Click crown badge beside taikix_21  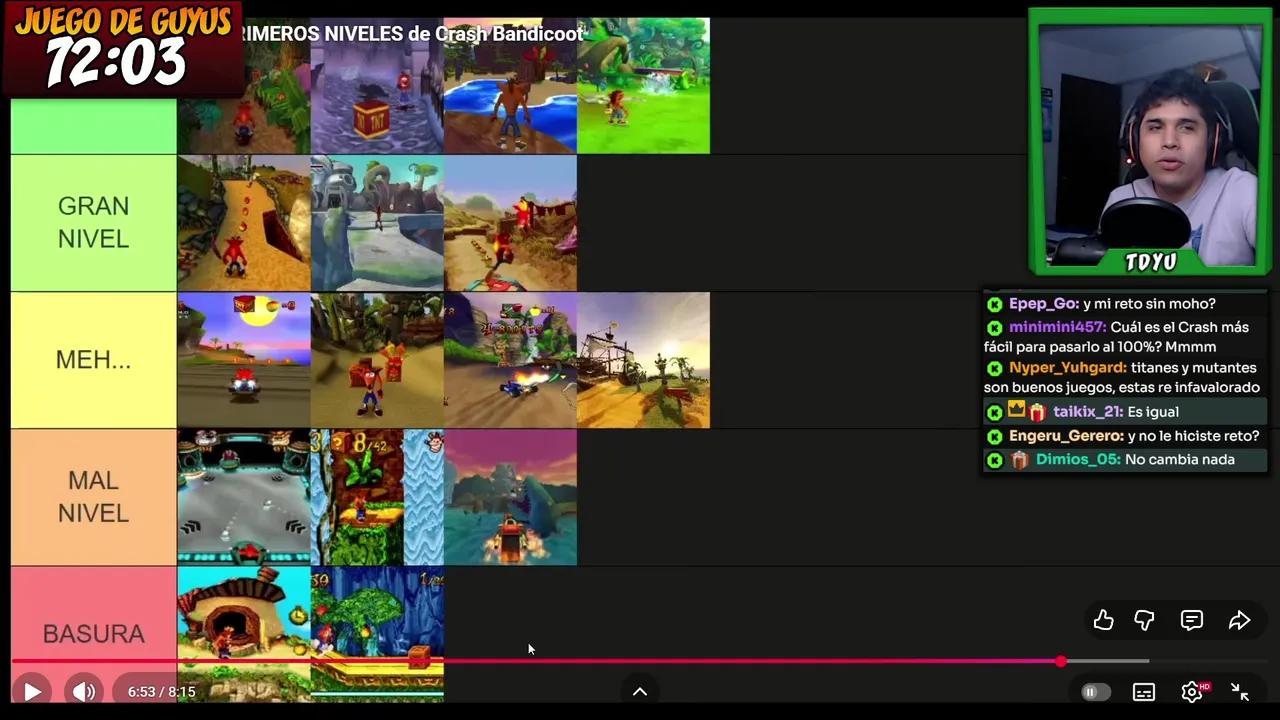pyautogui.click(x=1017, y=411)
